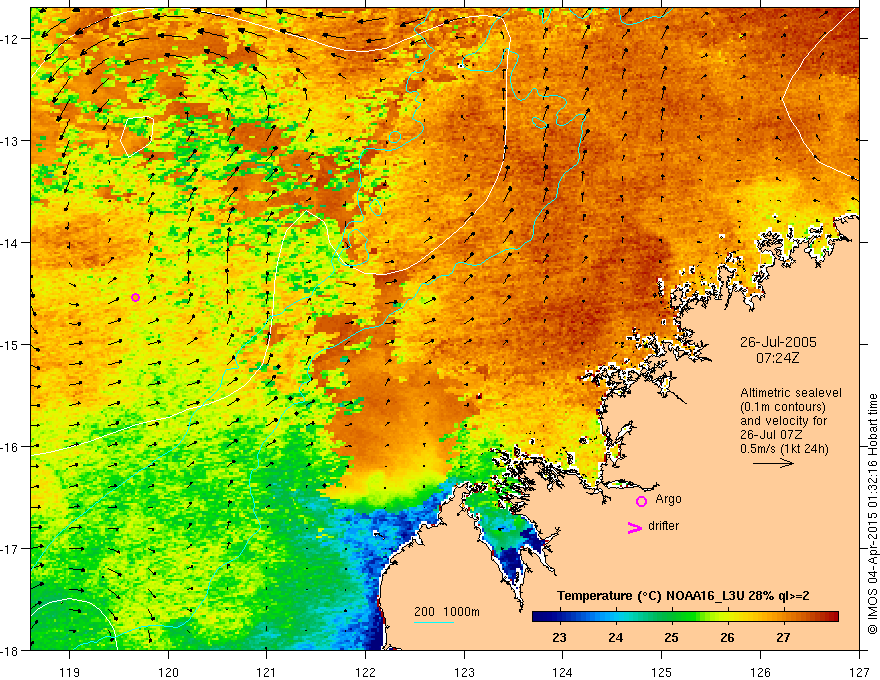Click the latitude axis label '-18'

pyautogui.click(x=10, y=650)
